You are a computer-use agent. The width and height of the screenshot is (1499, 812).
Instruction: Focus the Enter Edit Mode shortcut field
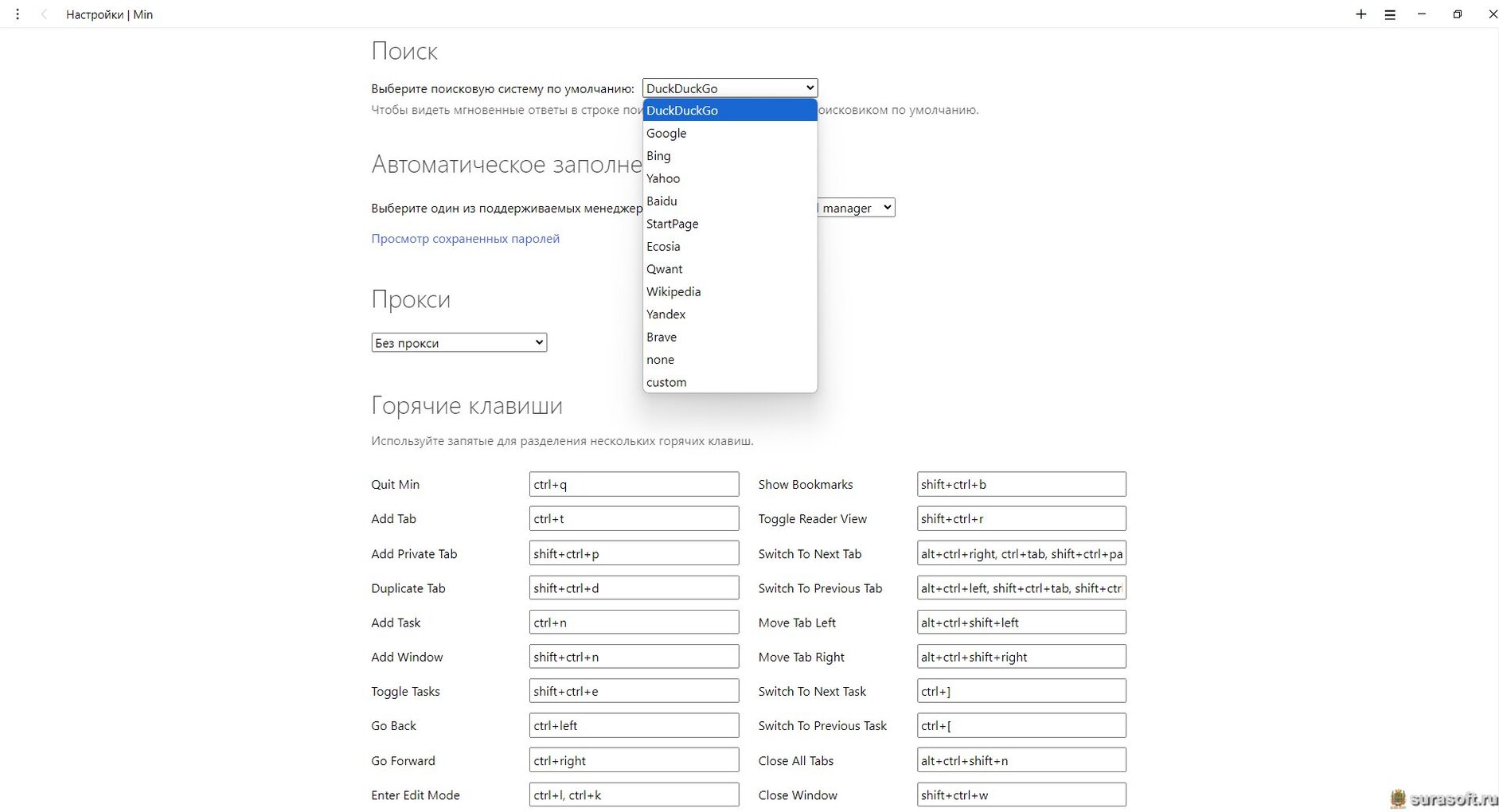coord(634,794)
